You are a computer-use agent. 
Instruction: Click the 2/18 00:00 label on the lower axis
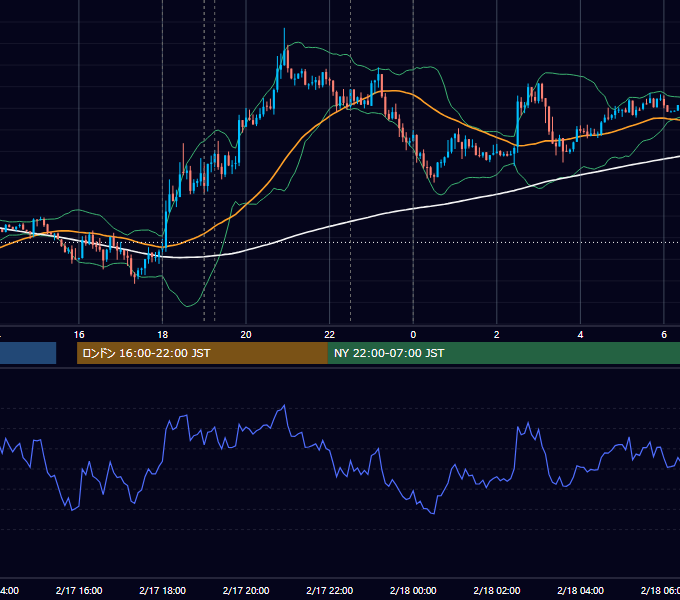click(413, 590)
